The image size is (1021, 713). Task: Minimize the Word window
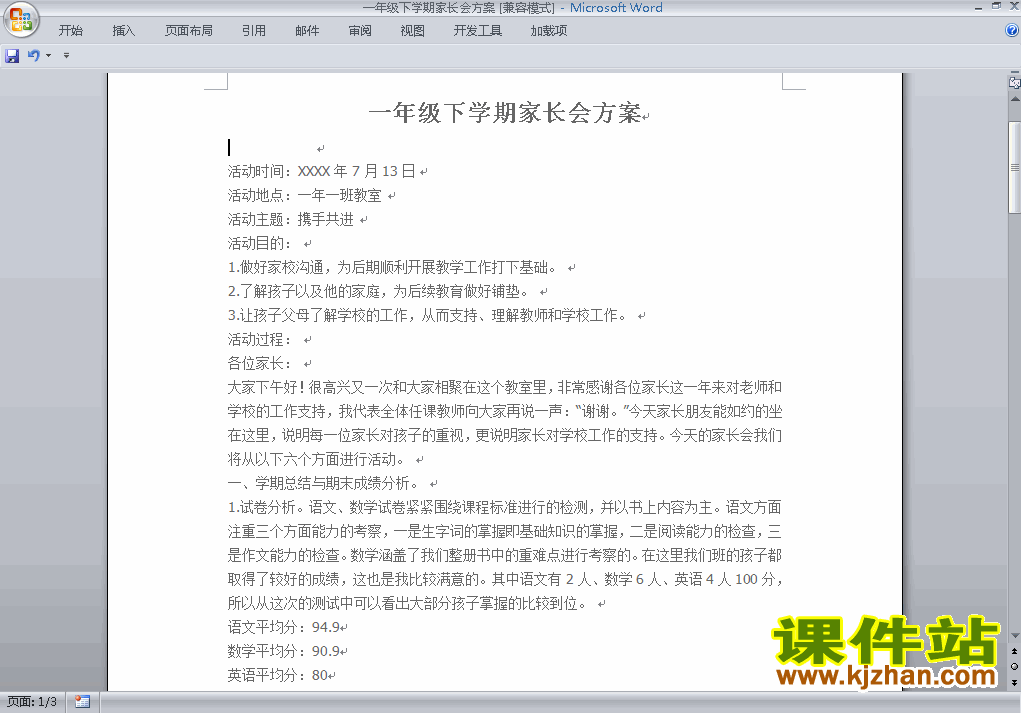pyautogui.click(x=978, y=7)
